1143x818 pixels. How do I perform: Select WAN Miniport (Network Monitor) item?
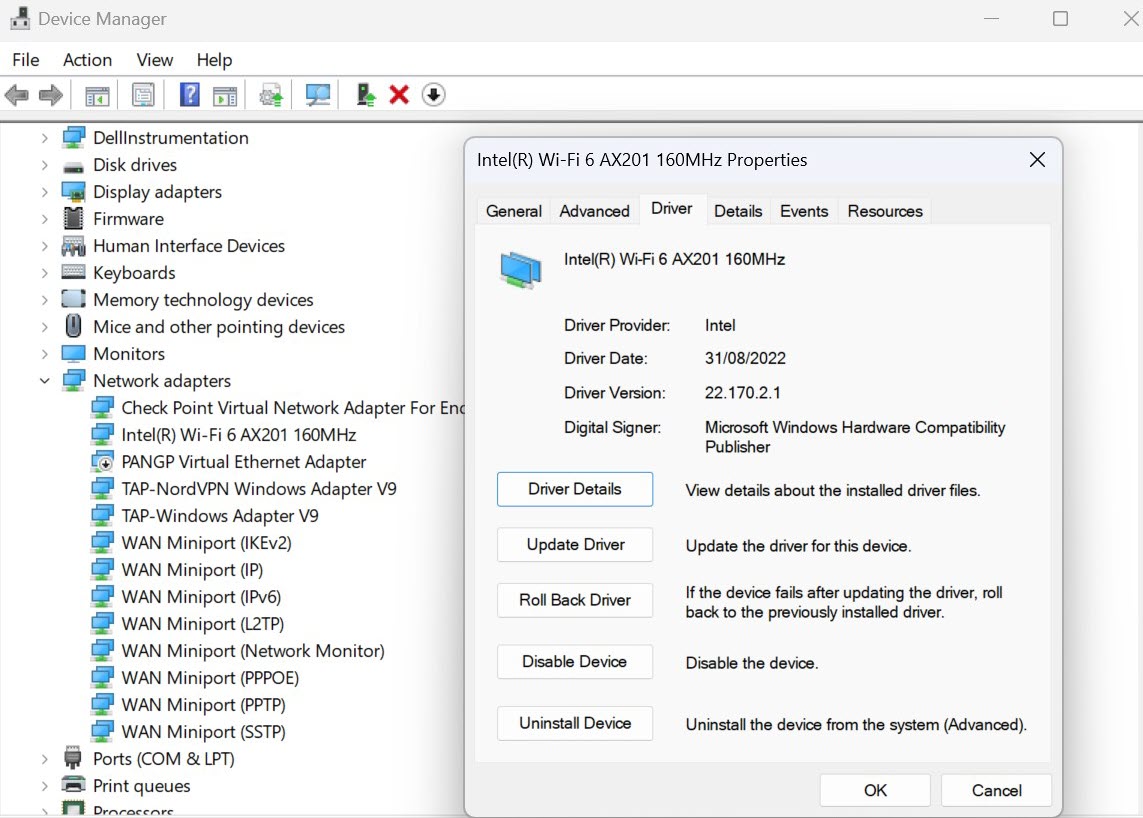(253, 651)
